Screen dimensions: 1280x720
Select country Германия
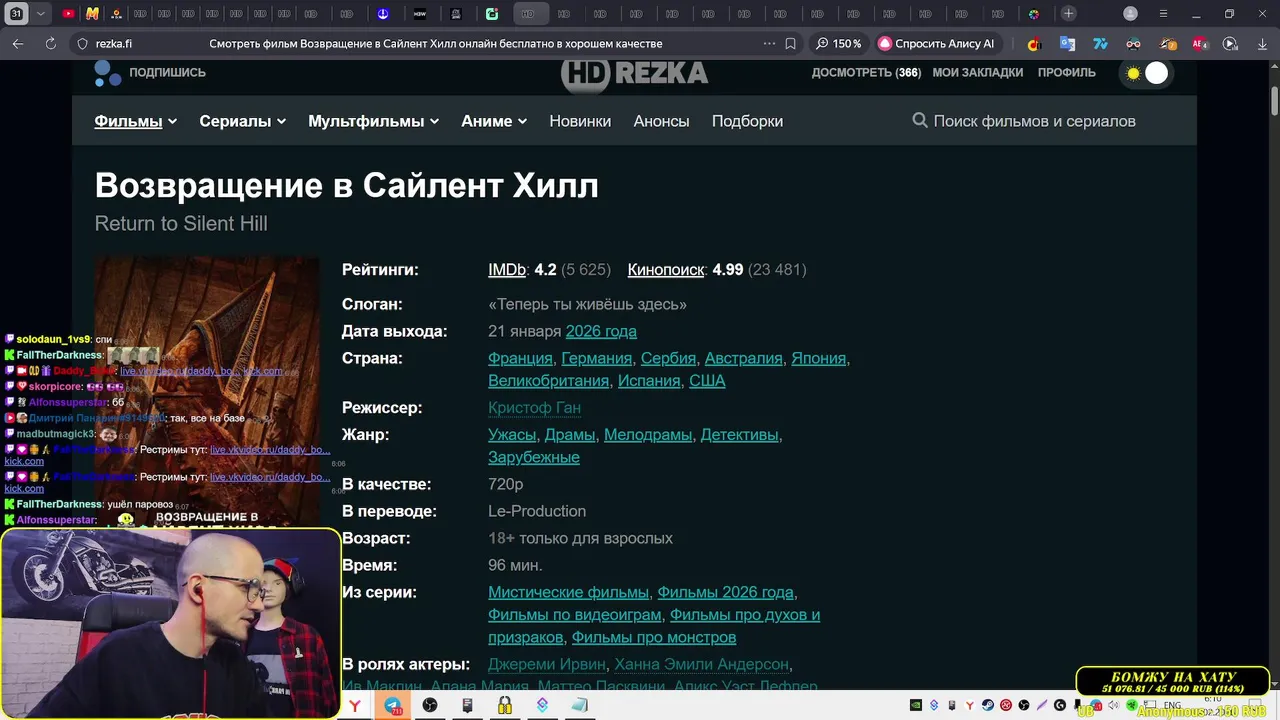coord(596,358)
